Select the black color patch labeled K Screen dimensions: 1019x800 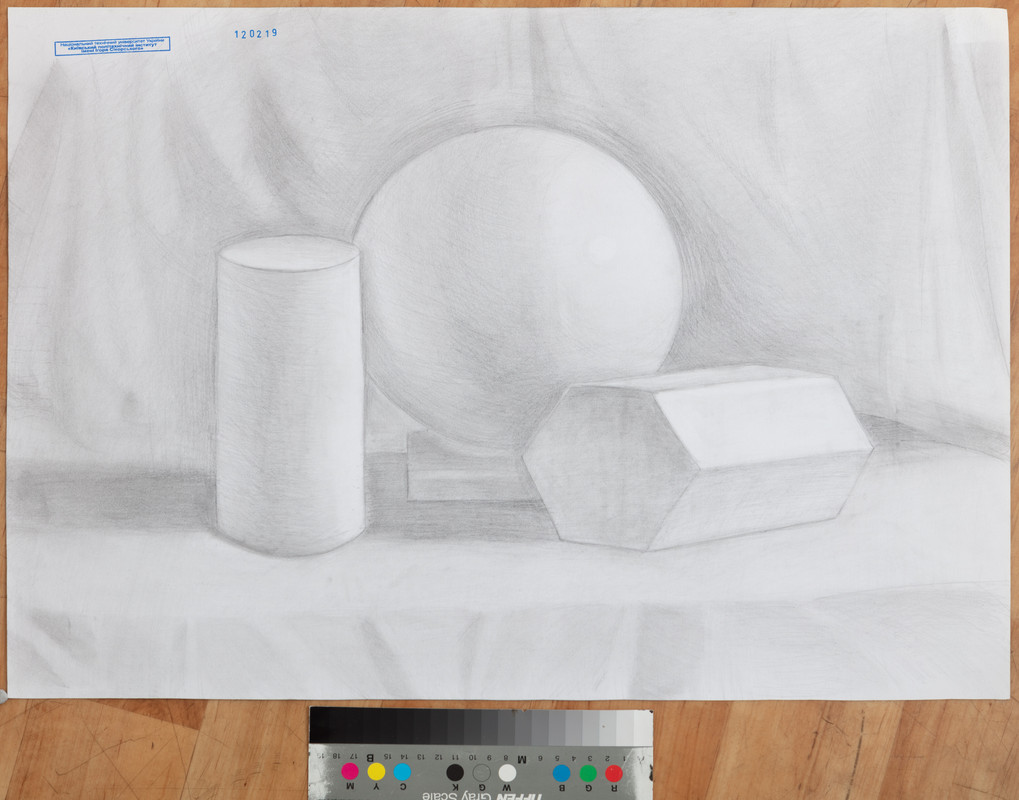tap(455, 772)
